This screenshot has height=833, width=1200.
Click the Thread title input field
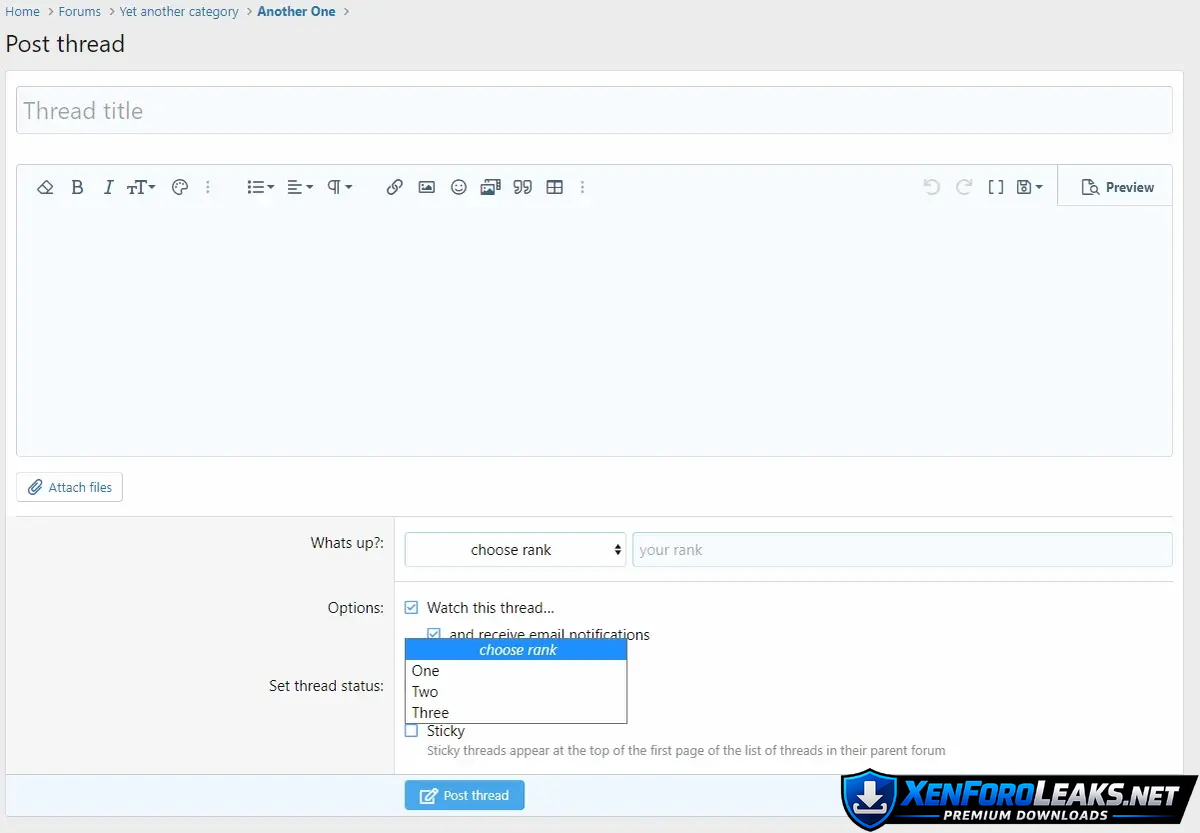tap(594, 111)
